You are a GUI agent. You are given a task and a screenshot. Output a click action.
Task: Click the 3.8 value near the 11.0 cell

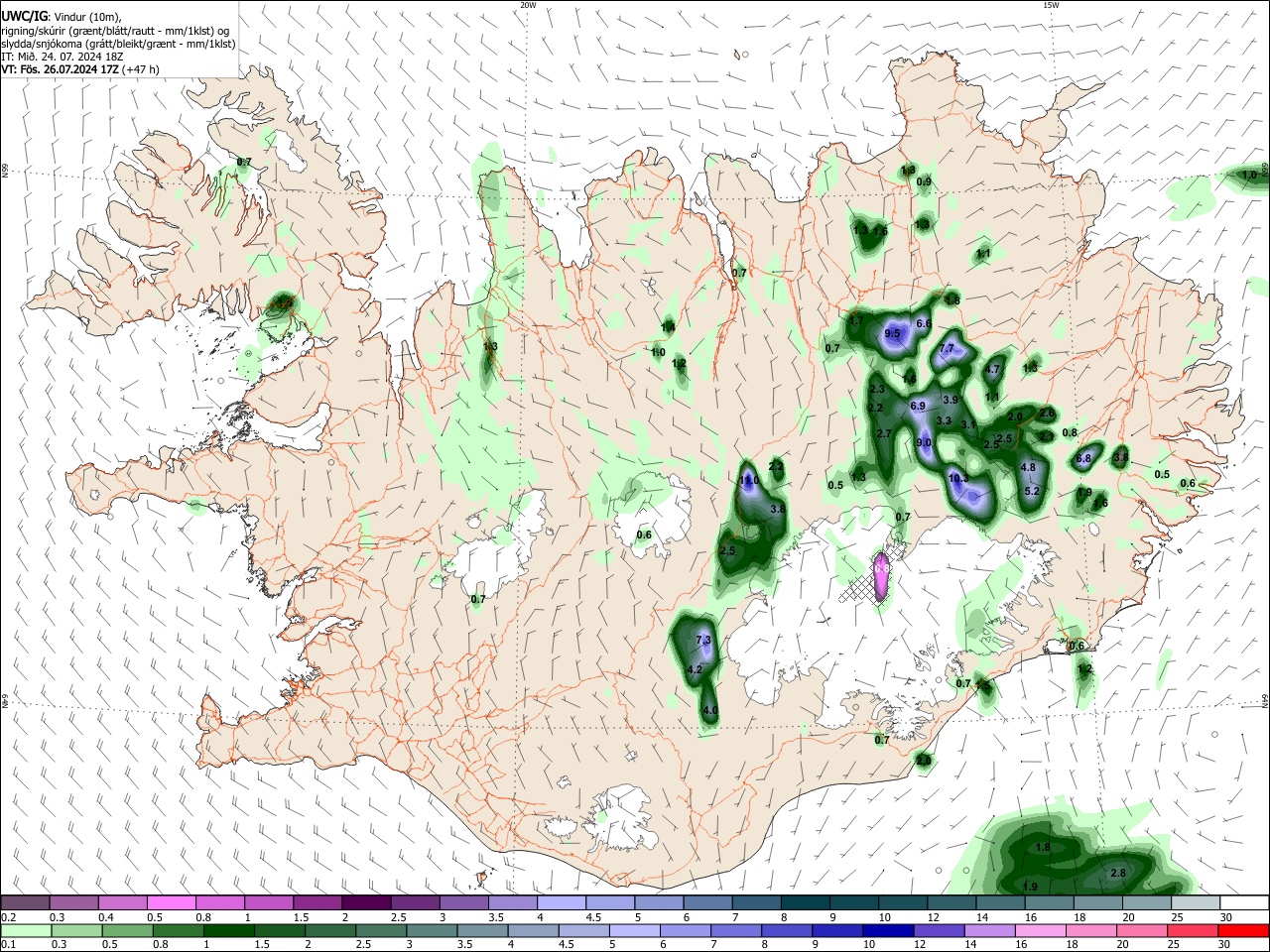pyautogui.click(x=778, y=509)
